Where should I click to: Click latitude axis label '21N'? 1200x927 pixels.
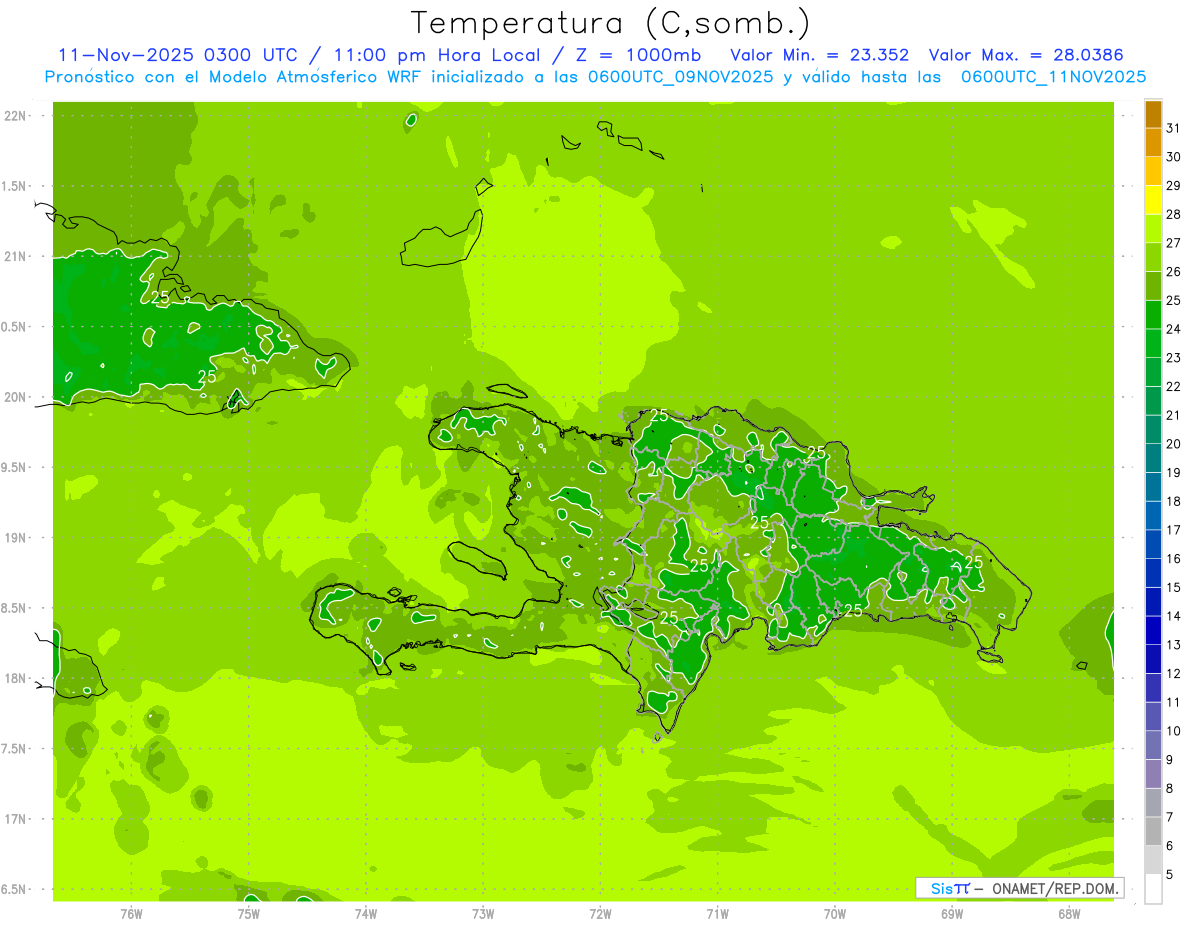(x=15, y=257)
